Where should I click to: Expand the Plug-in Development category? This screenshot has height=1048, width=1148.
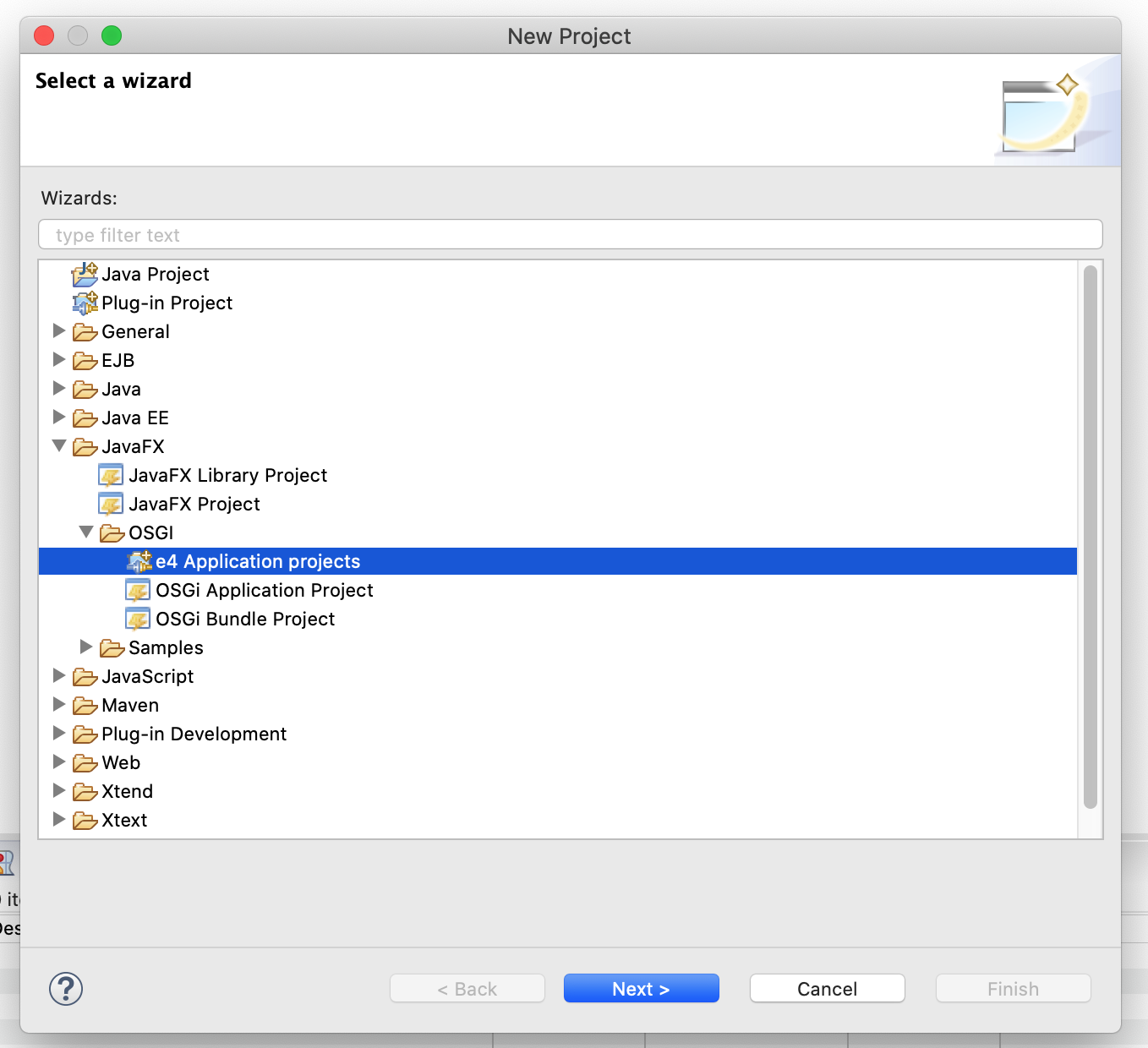click(59, 734)
